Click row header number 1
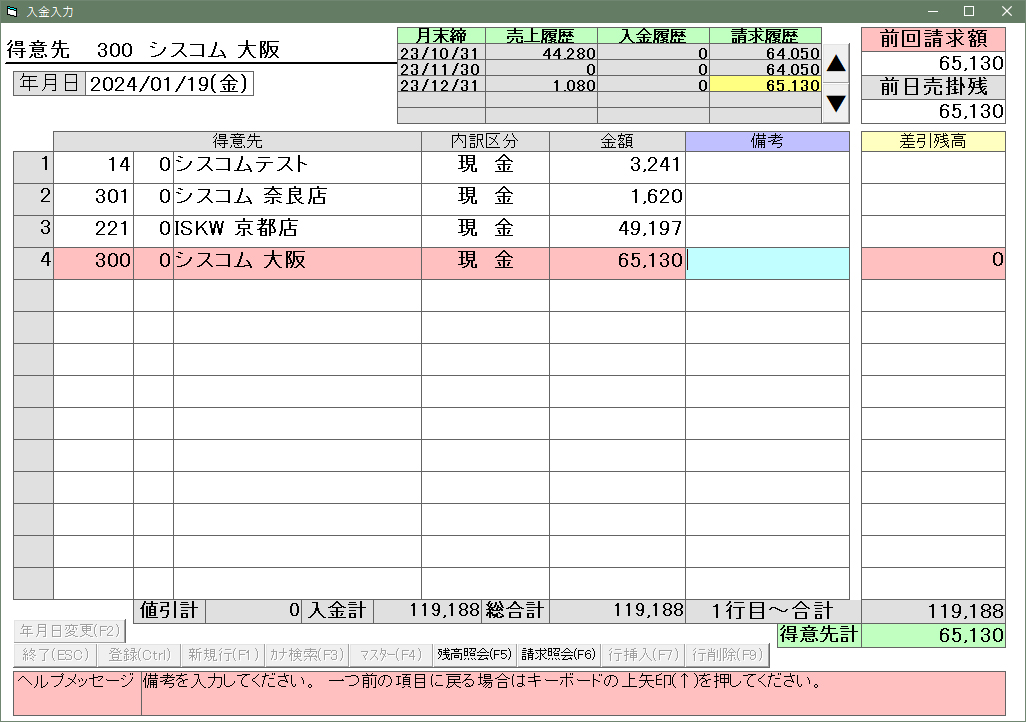Viewport: 1026px width, 722px height. click(33, 167)
